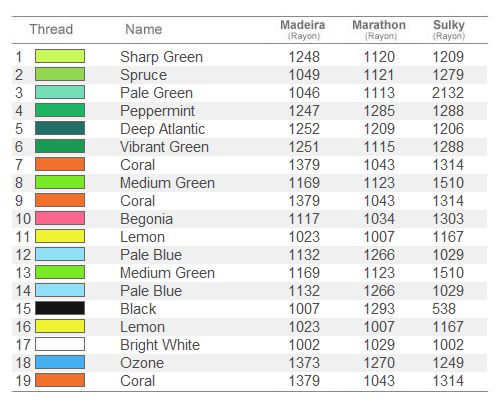
Task: Click the Bright White thread swatch
Action: 60,344
